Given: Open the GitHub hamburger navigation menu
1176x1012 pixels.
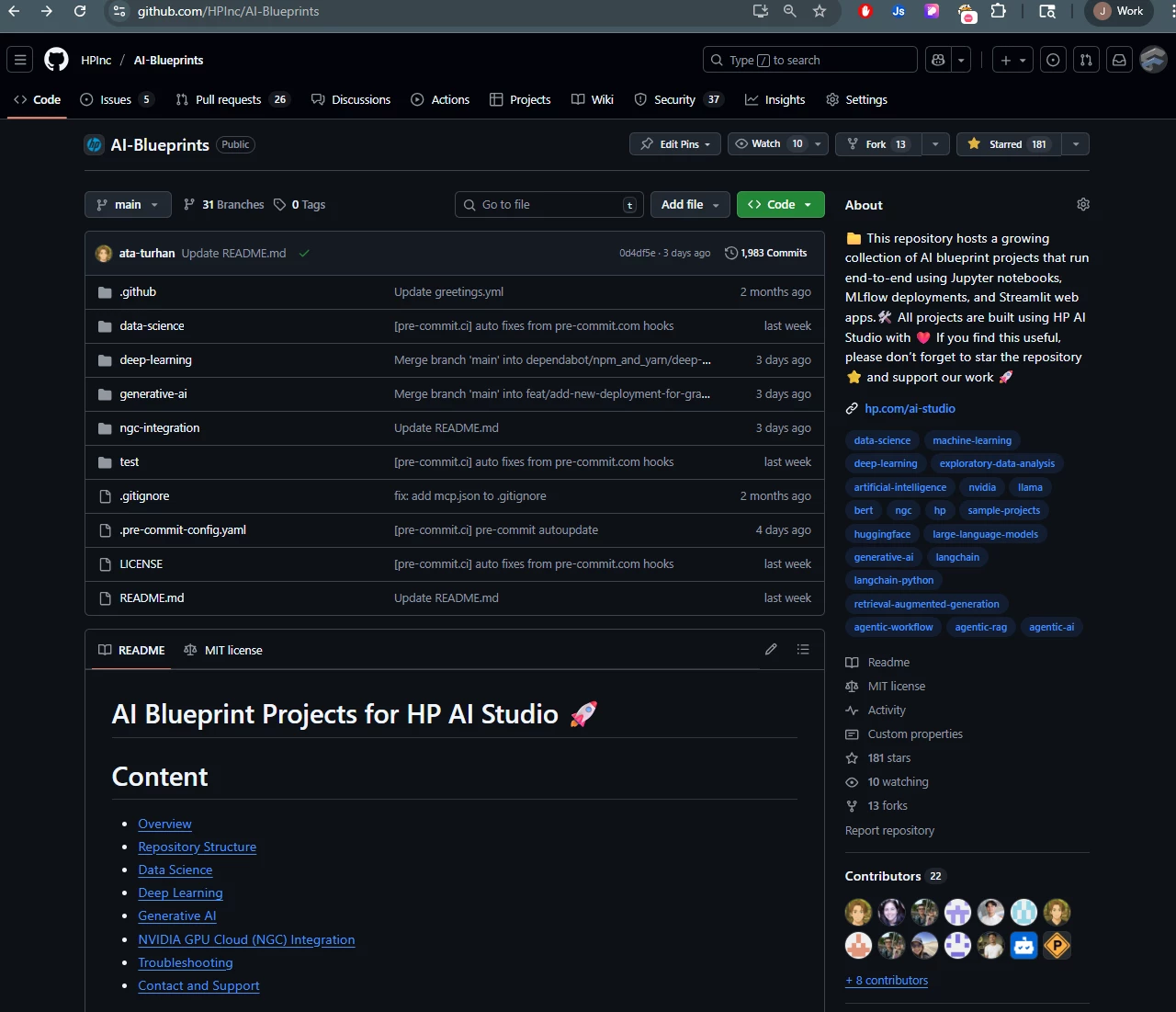Looking at the screenshot, I should (x=20, y=60).
